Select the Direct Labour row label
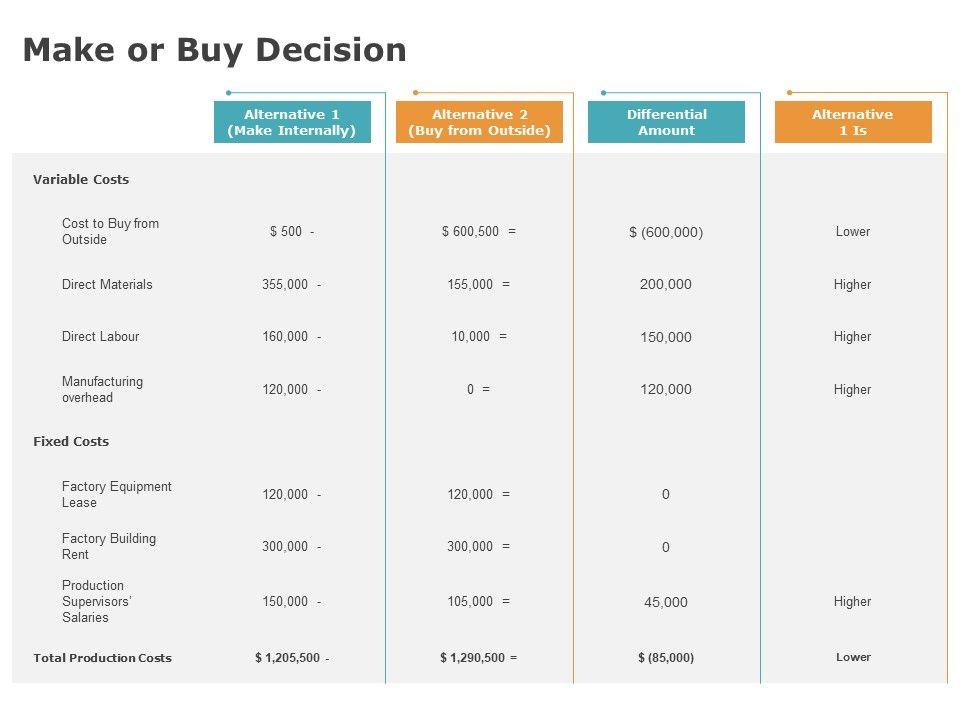The image size is (960, 720). point(100,337)
